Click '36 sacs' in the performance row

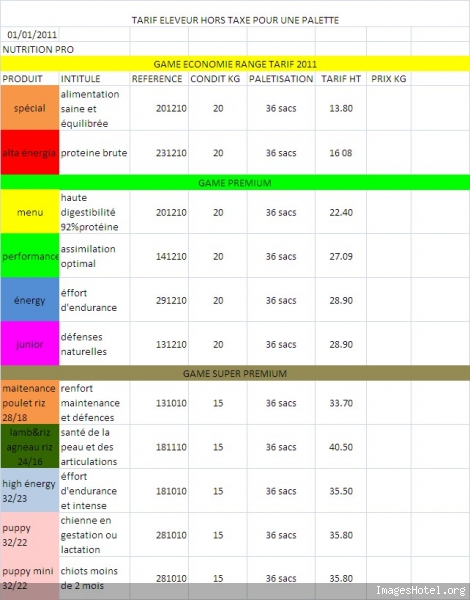pyautogui.click(x=281, y=256)
